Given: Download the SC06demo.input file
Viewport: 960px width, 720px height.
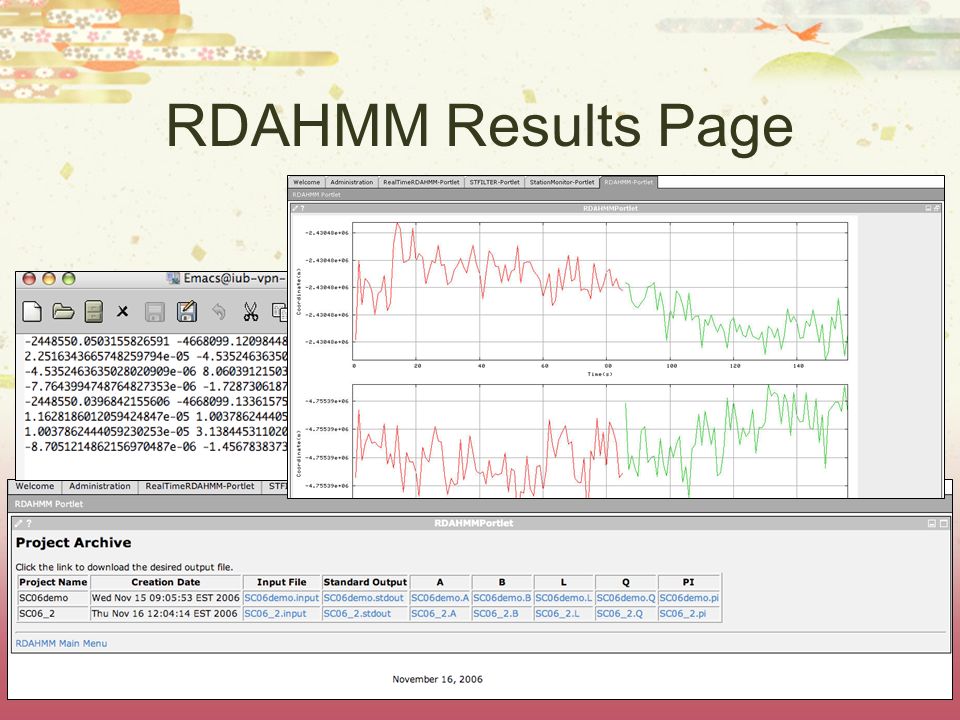Looking at the screenshot, I should (282, 598).
